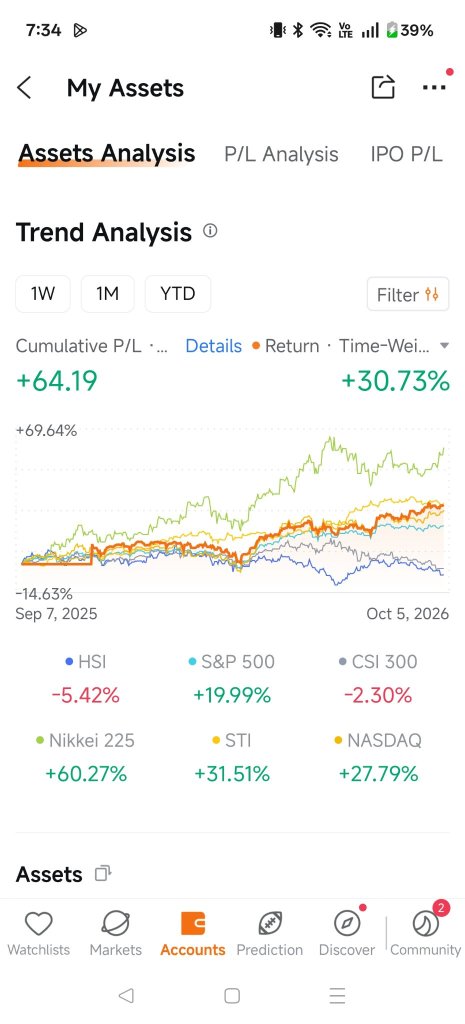Screen dimensions: 465x1024
Task: Switch to the IPO P/L tab
Action: pos(406,154)
